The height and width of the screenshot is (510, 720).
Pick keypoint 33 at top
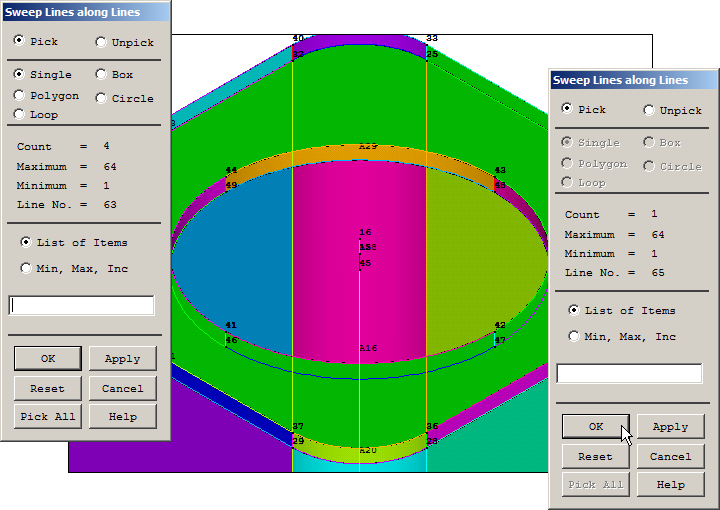pos(432,38)
